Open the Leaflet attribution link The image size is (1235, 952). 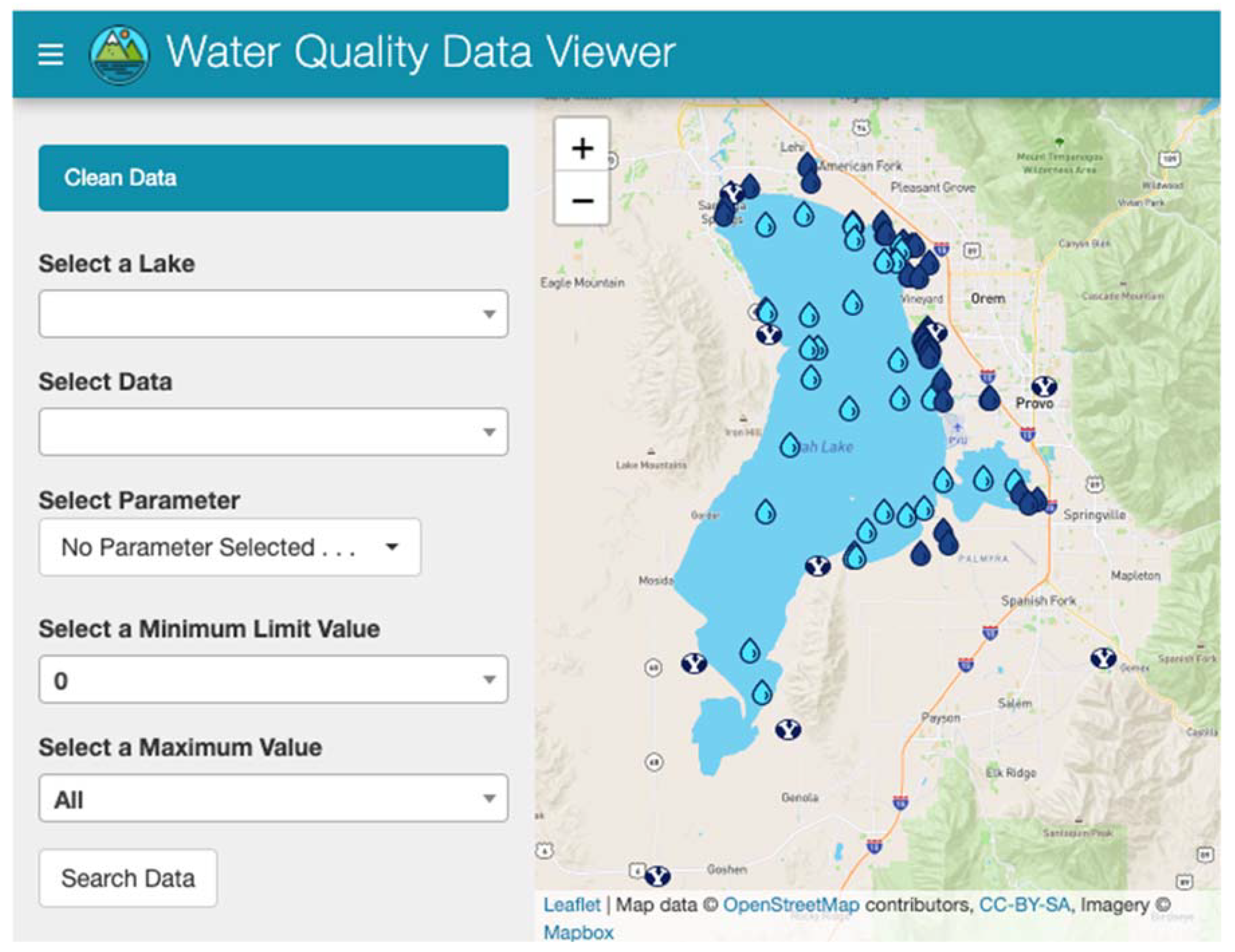pos(571,905)
